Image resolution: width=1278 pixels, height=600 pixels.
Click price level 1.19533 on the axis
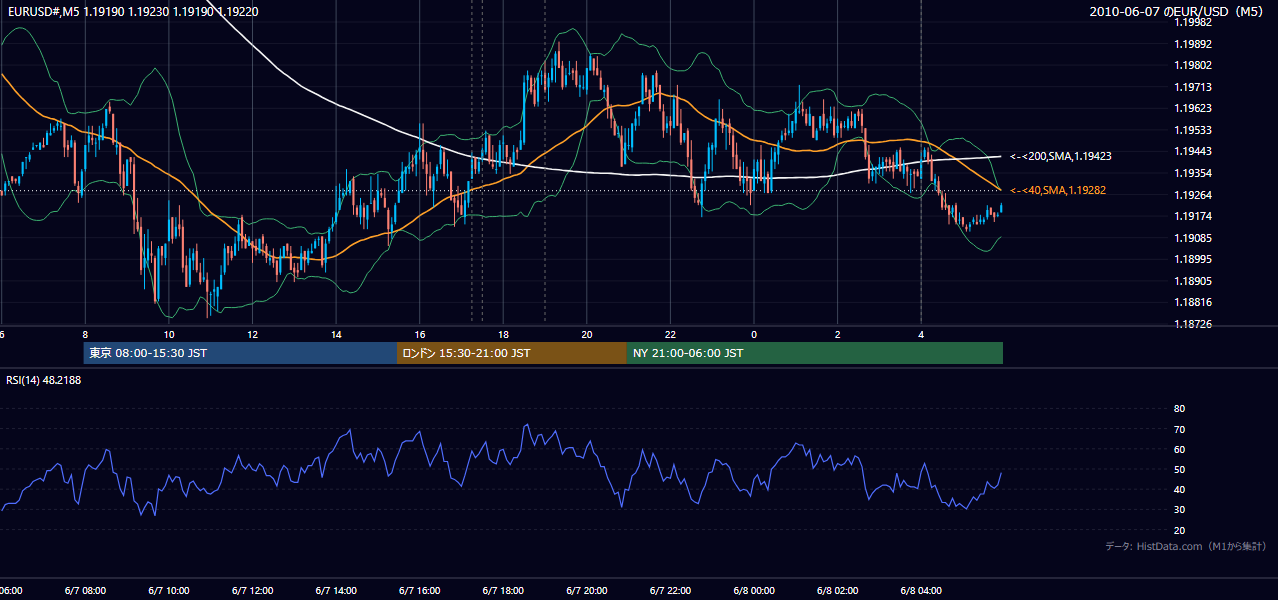tap(1192, 130)
